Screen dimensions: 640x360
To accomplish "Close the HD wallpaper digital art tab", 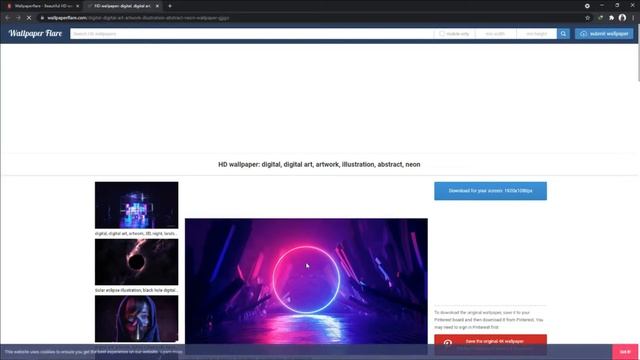I will pyautogui.click(x=157, y=6).
